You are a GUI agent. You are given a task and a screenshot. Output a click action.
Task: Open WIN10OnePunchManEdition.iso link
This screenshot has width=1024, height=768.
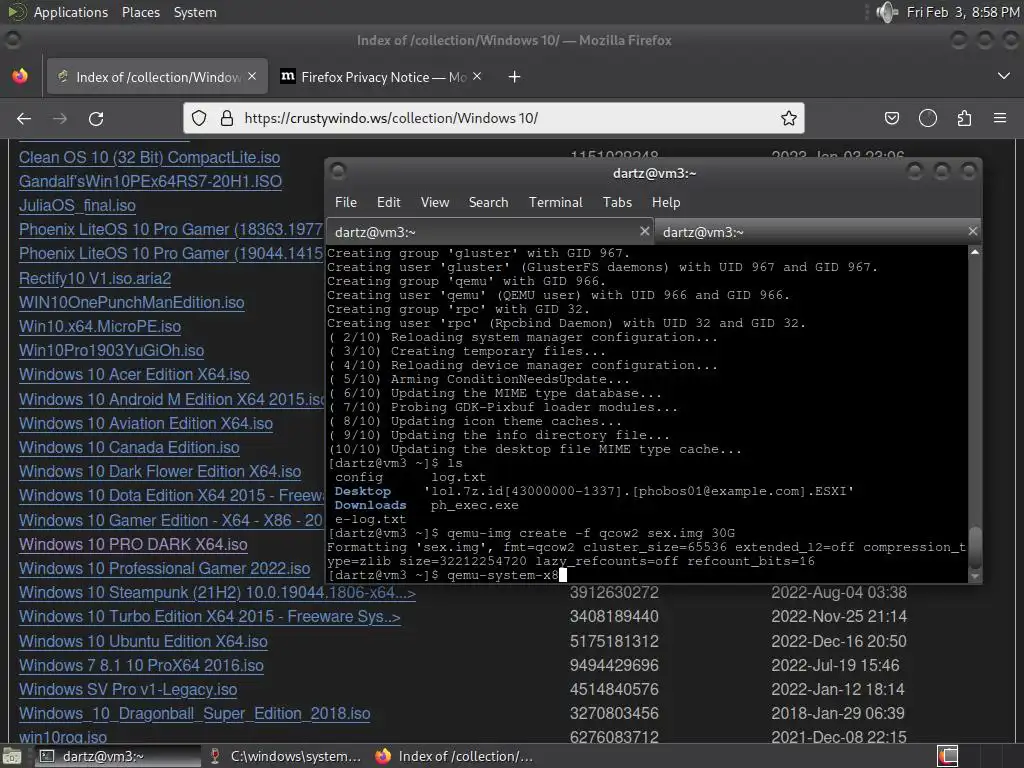point(131,302)
